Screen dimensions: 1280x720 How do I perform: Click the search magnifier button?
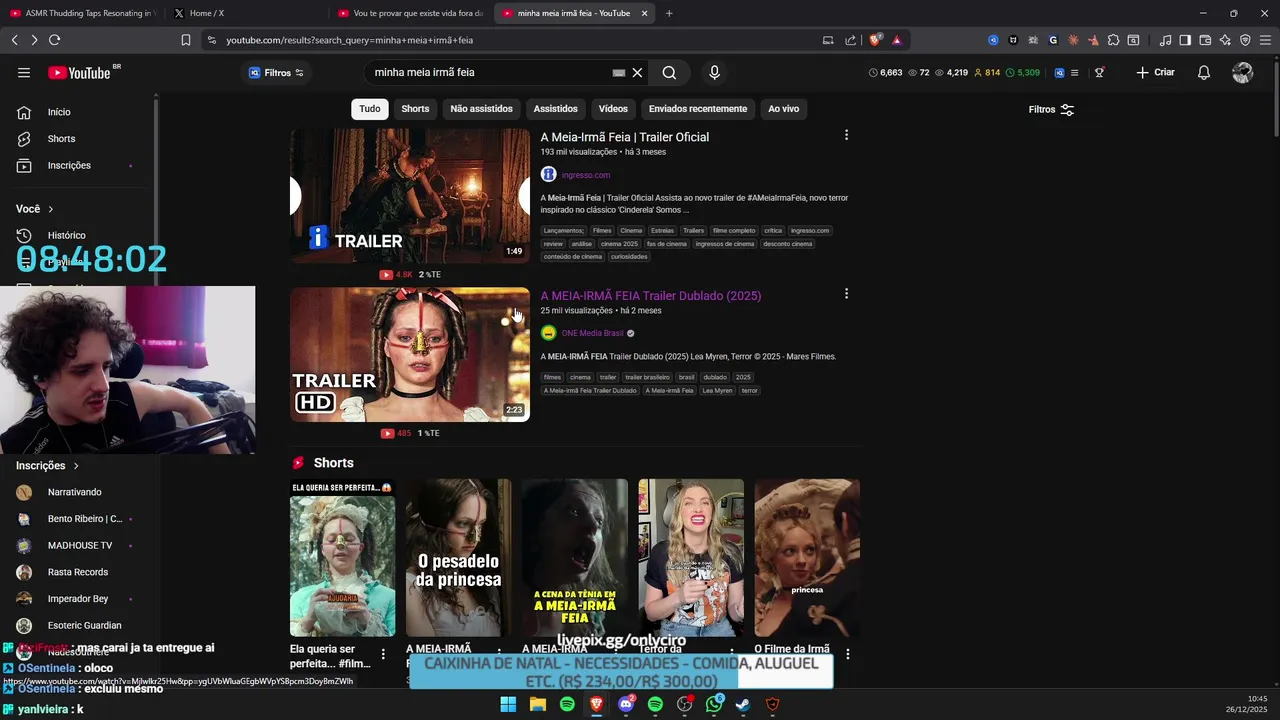coord(669,72)
